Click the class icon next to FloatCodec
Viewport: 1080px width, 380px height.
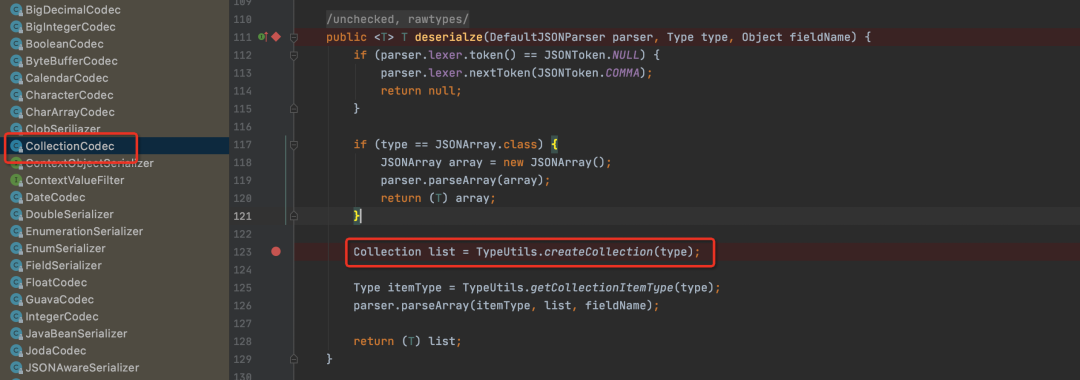pyautogui.click(x=16, y=283)
